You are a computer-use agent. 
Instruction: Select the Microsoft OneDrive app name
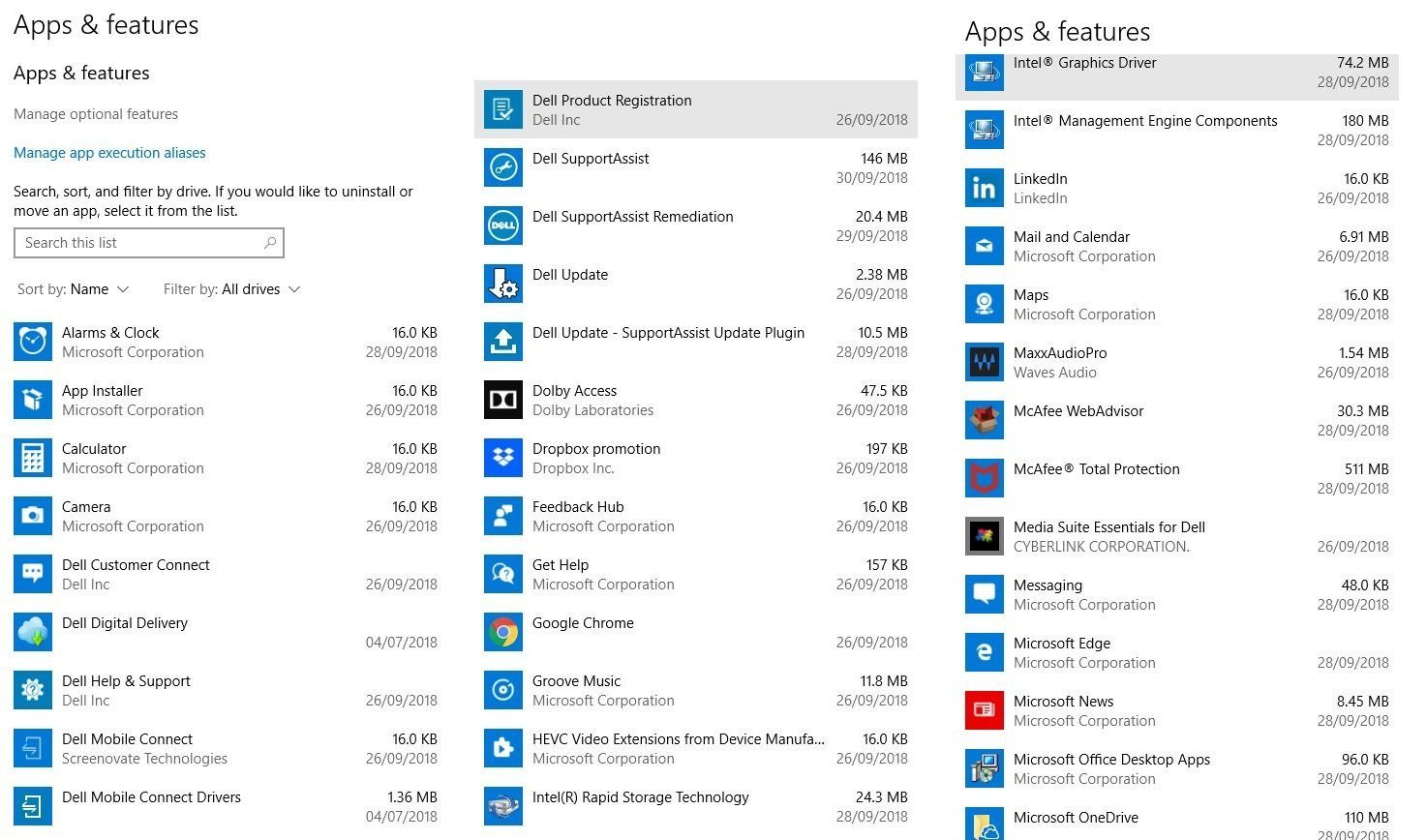tap(1076, 818)
